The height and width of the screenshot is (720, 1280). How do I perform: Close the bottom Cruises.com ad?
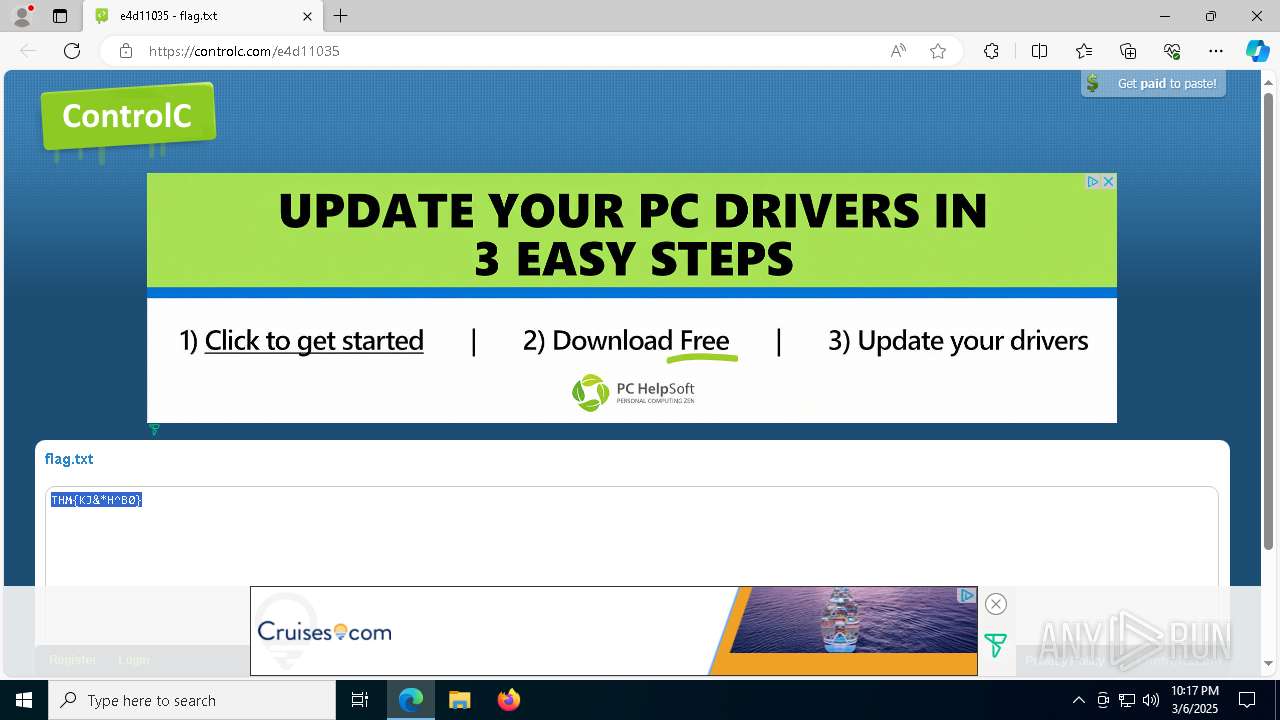(995, 604)
